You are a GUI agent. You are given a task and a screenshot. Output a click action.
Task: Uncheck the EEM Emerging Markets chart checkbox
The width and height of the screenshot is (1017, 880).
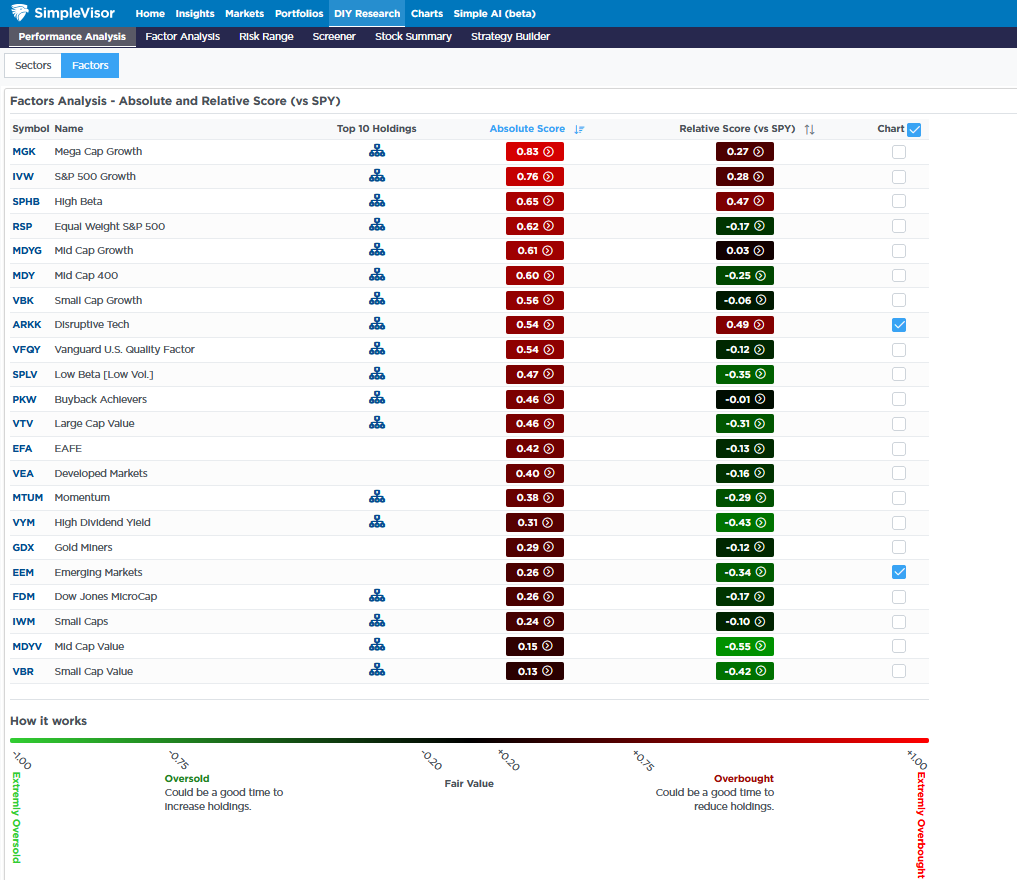[899, 572]
